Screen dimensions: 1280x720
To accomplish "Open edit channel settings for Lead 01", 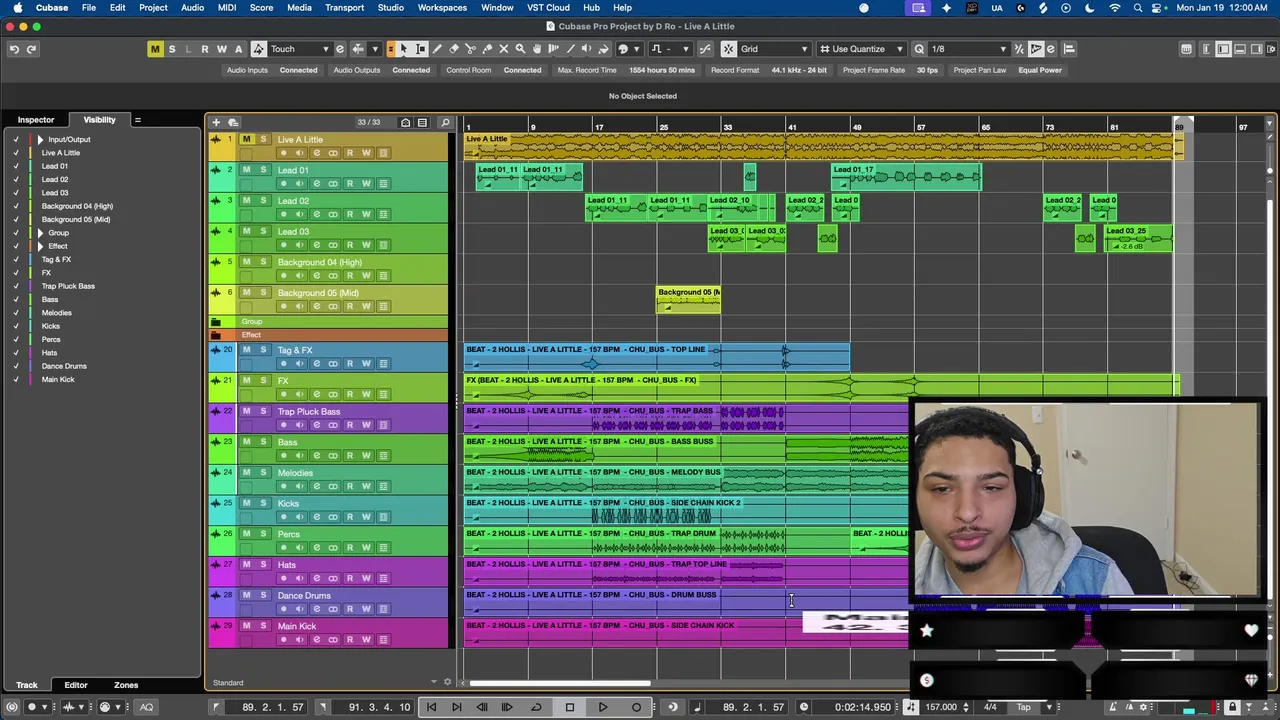I will pos(316,183).
